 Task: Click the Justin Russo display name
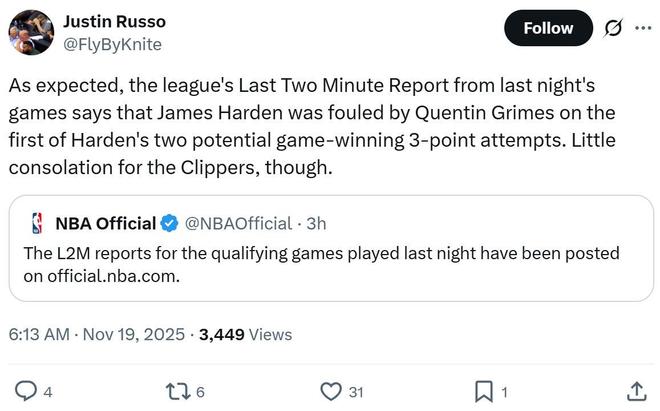(114, 21)
